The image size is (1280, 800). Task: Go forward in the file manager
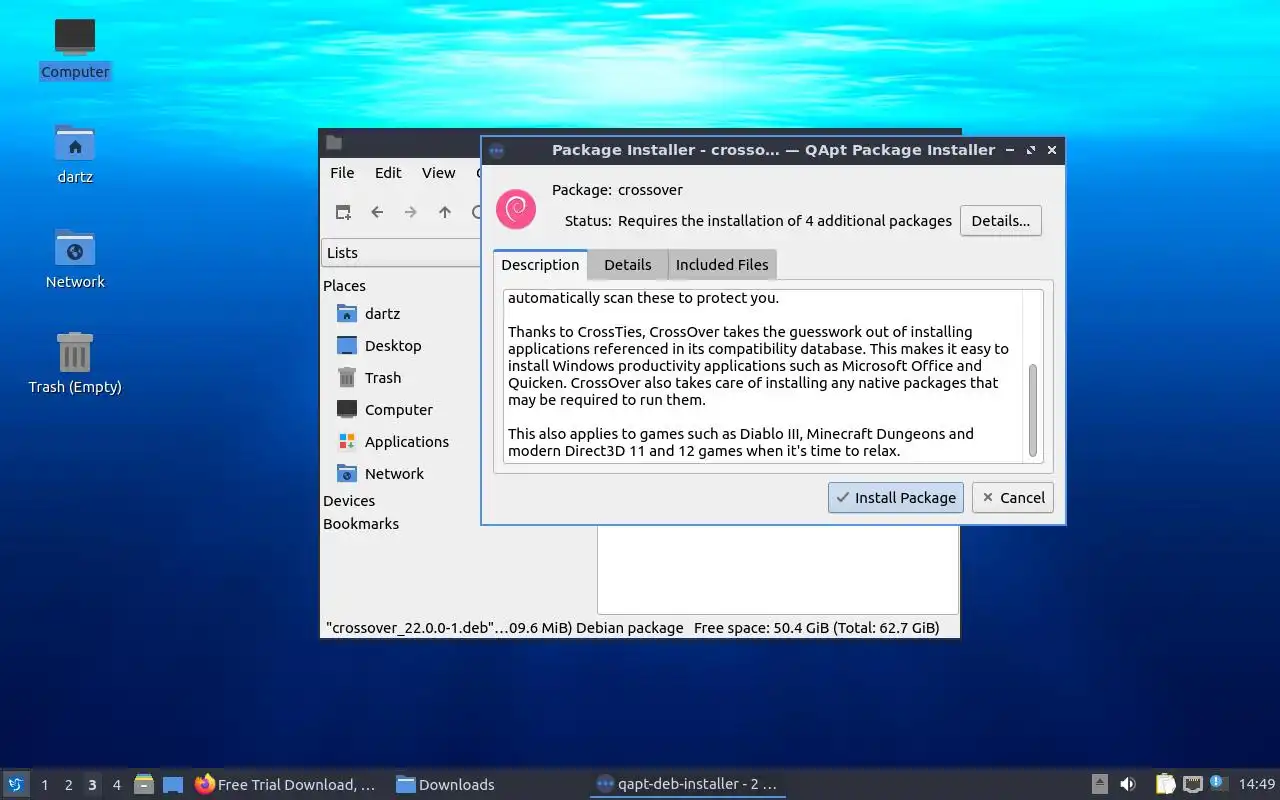click(411, 212)
